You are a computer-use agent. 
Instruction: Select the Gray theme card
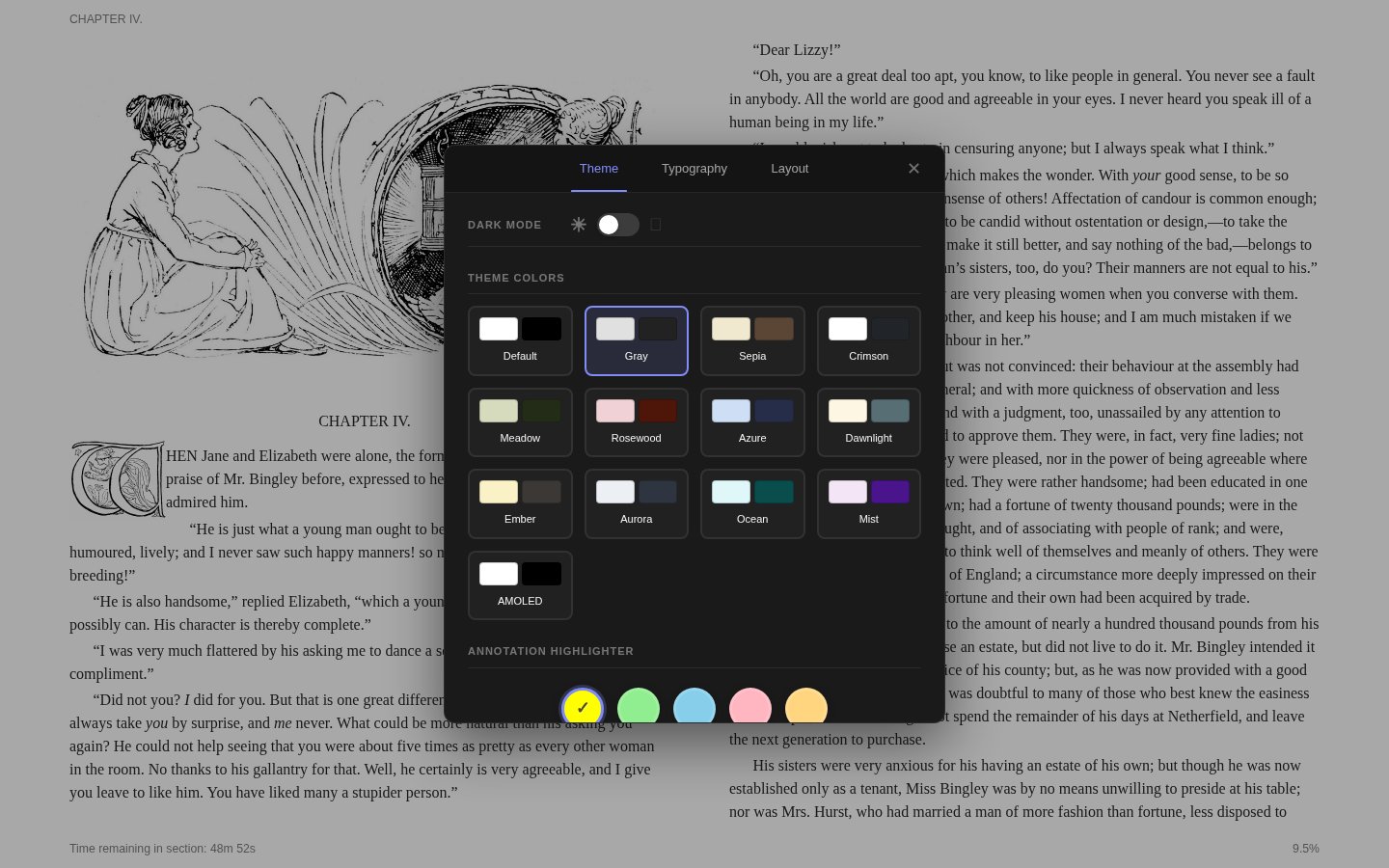tap(637, 340)
